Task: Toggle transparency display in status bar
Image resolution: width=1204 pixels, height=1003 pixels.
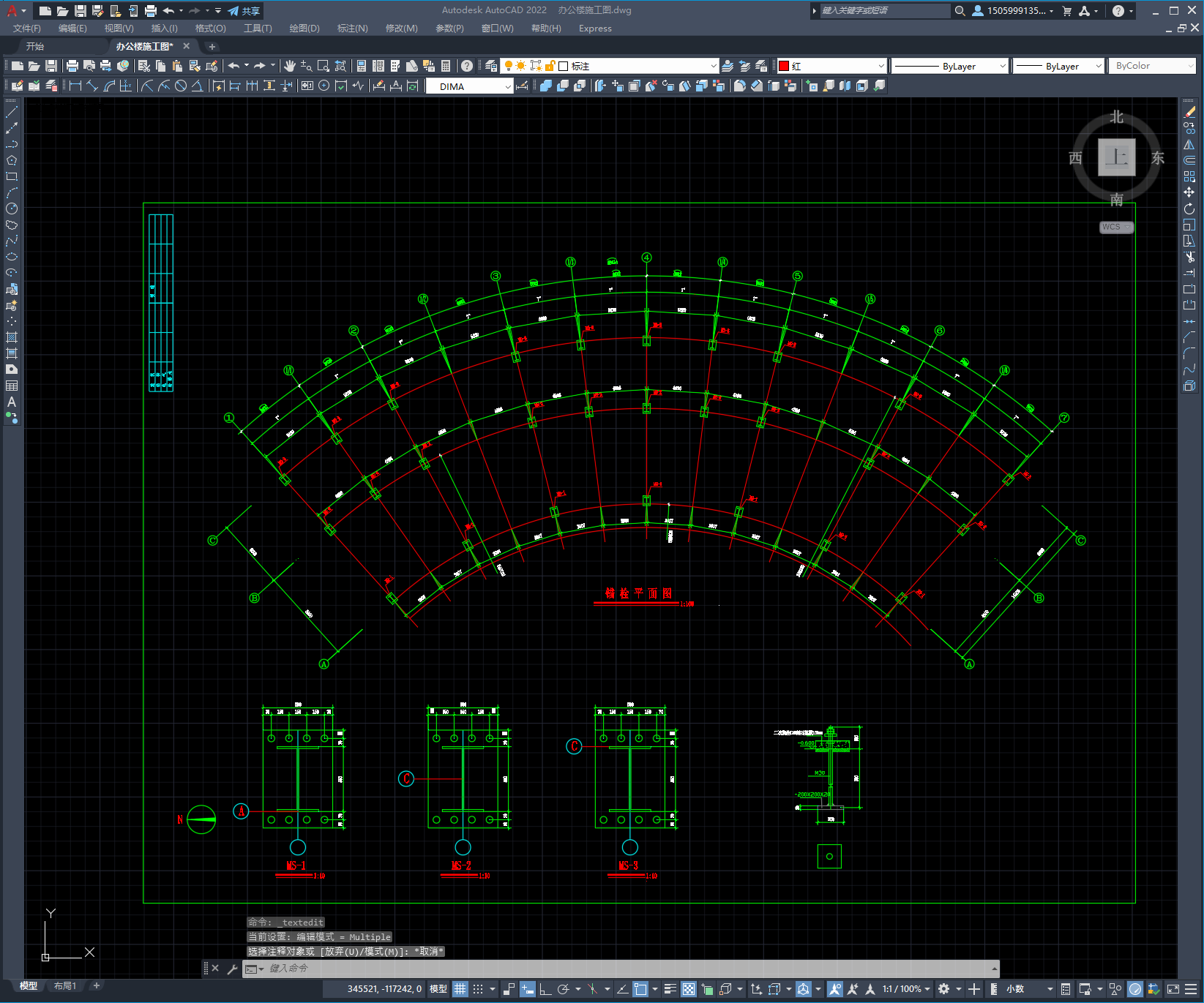Action: pos(689,989)
